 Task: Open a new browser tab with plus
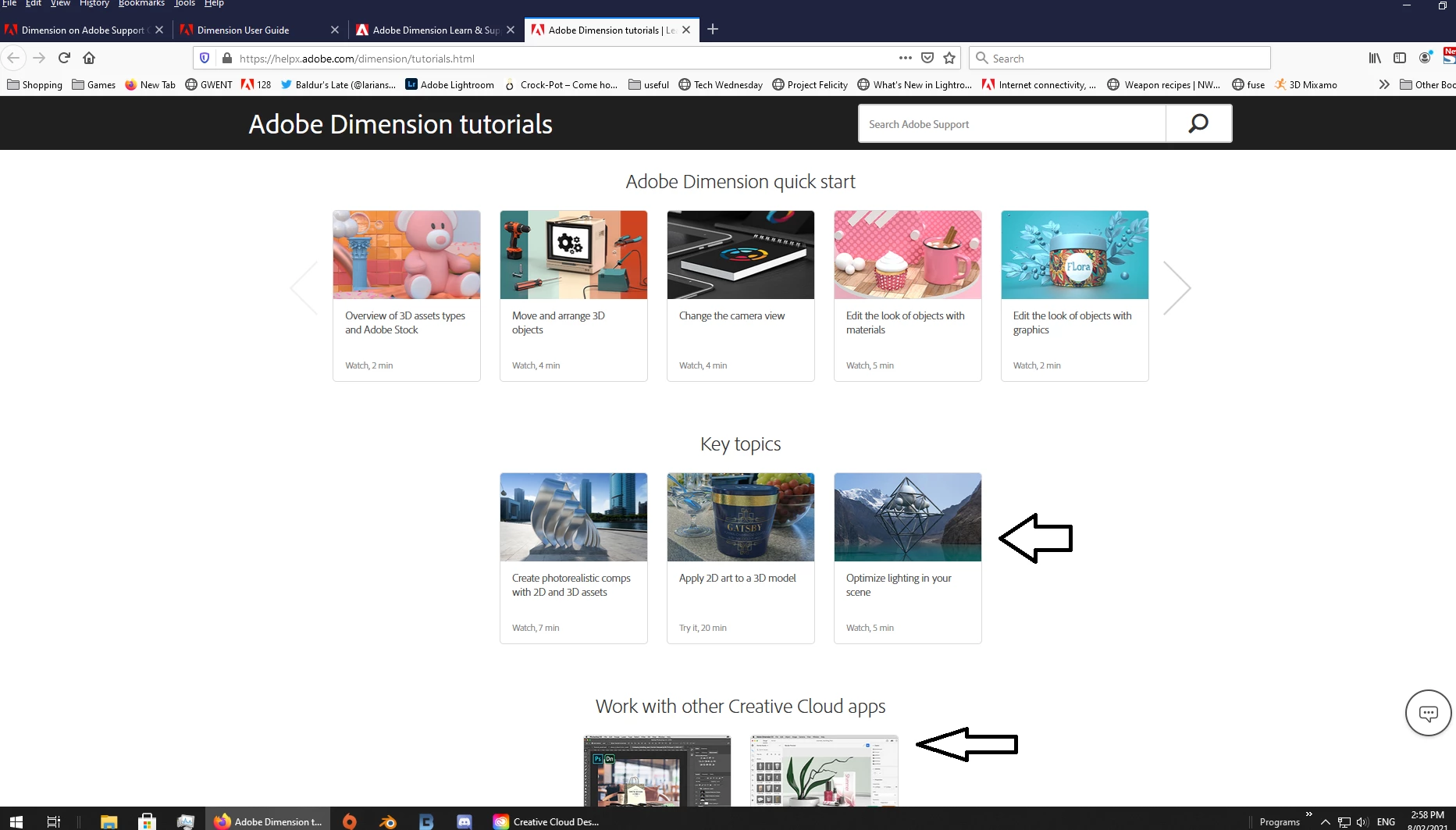[x=713, y=30]
